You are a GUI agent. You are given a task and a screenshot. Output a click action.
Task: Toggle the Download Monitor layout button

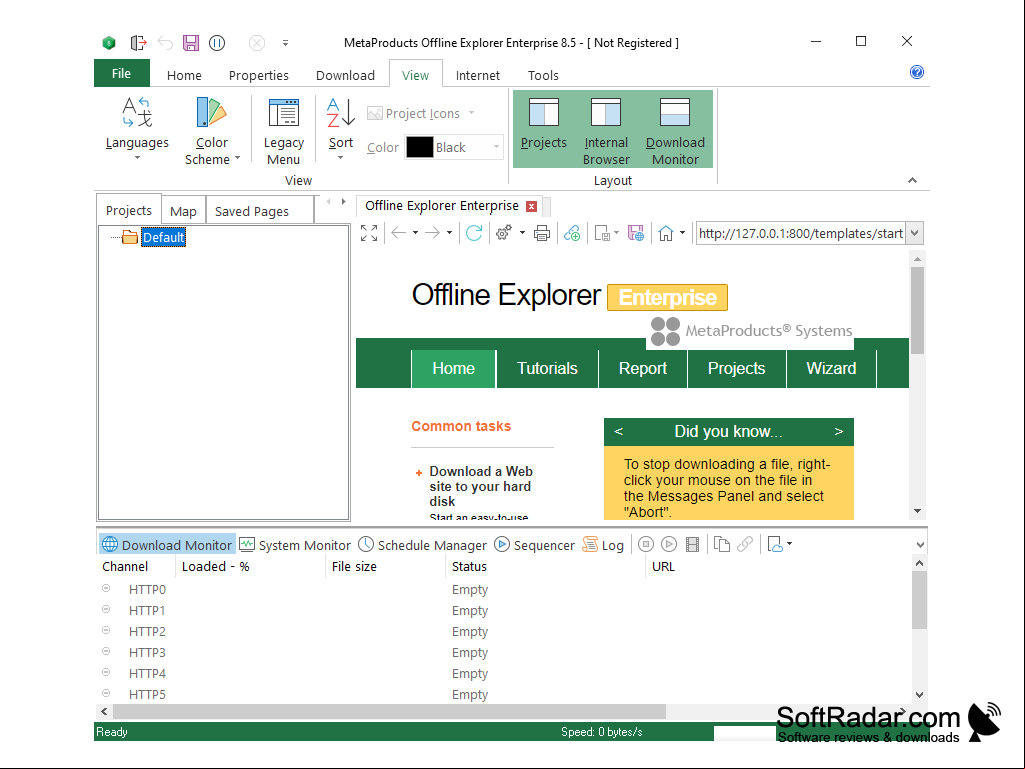[675, 129]
